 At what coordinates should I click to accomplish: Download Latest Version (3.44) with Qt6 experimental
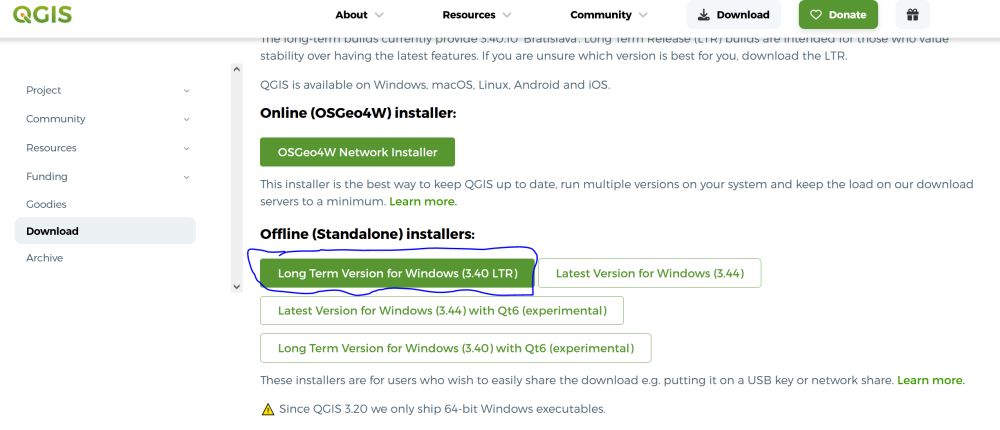tap(442, 311)
